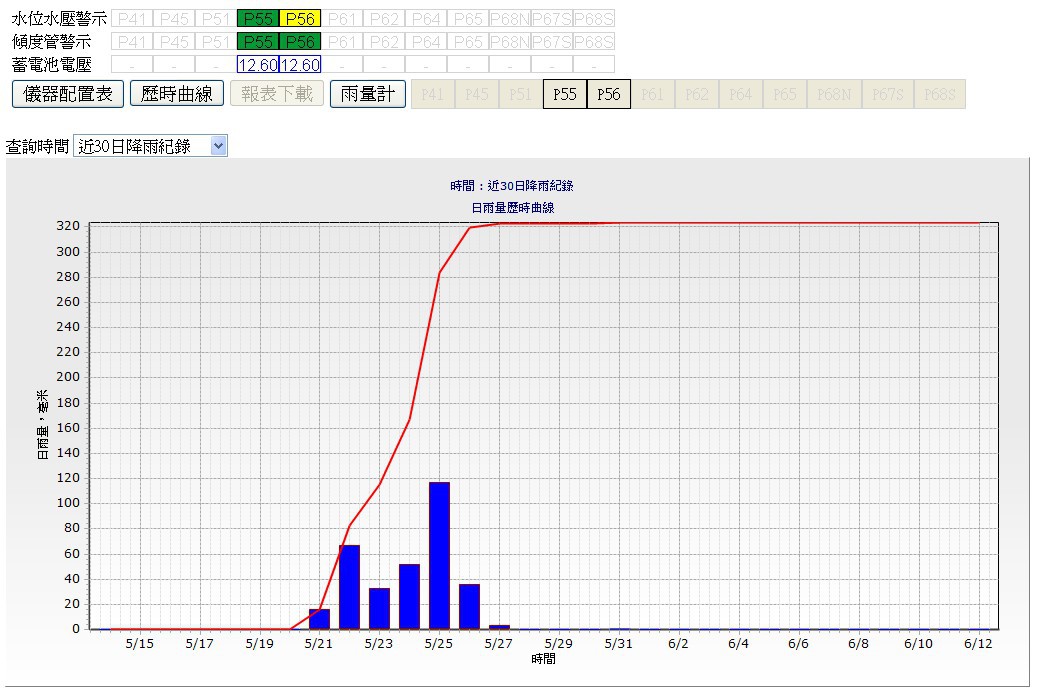This screenshot has width=1038, height=694.
Task: Choose station P55 in the station button row
Action: (565, 94)
